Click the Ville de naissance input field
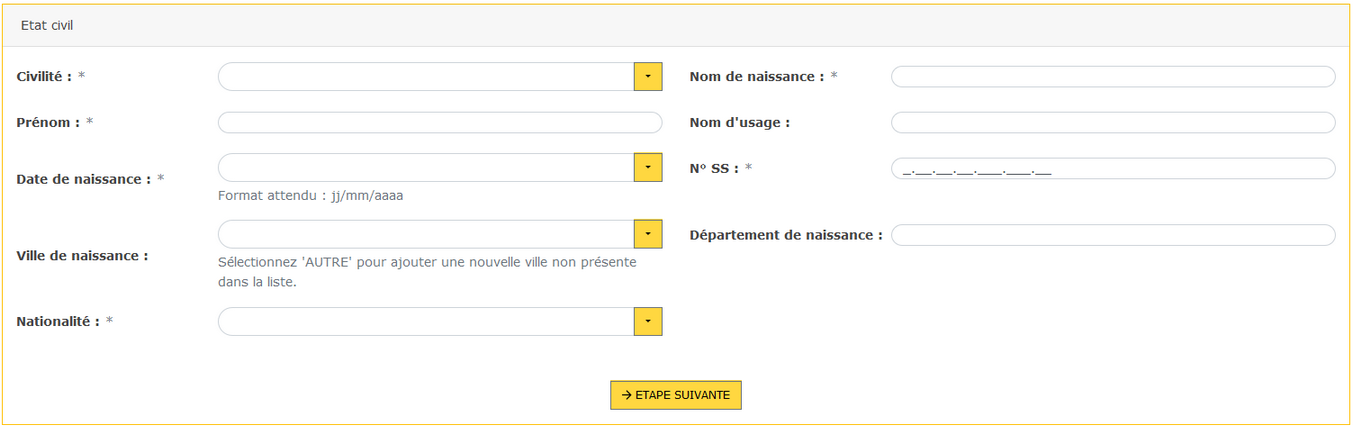Screen dimensions: 1353x426 point(426,234)
